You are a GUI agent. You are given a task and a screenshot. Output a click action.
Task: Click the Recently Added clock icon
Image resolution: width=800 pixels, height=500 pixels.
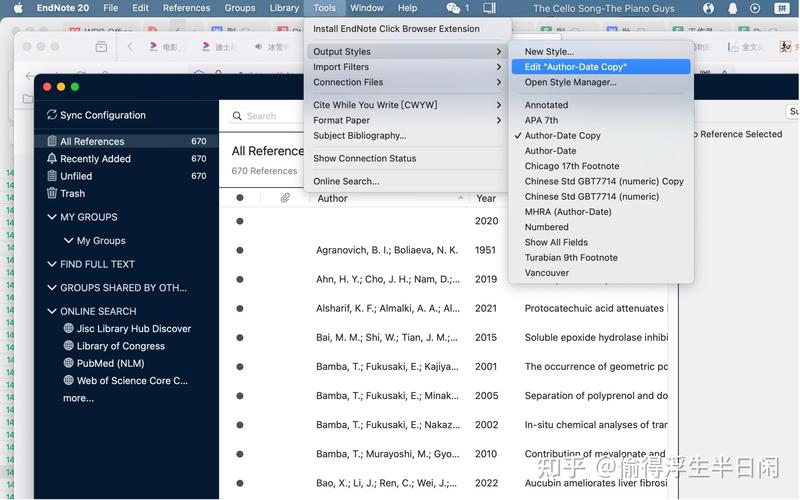pyautogui.click(x=52, y=159)
